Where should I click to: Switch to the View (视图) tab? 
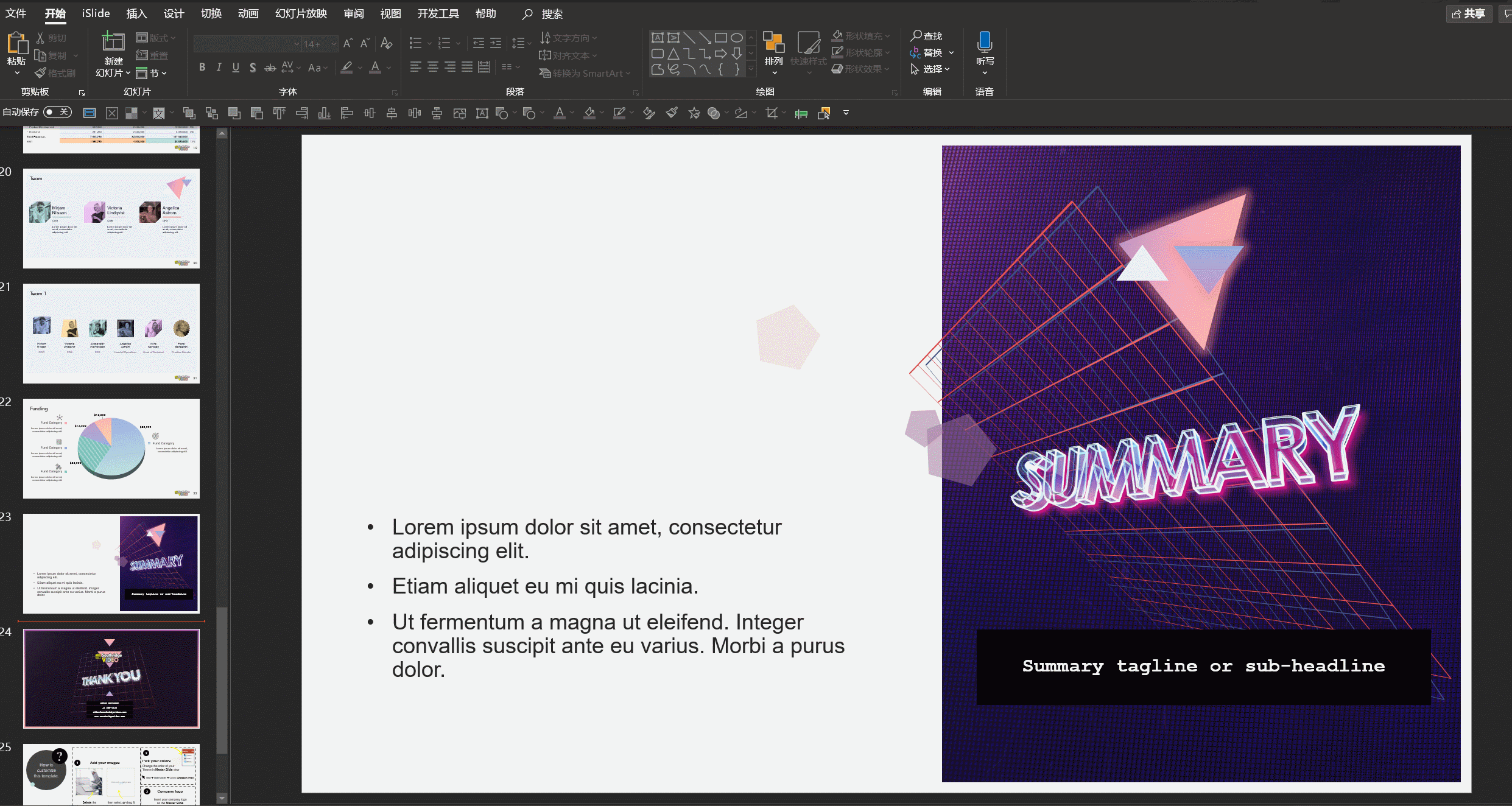(x=390, y=13)
